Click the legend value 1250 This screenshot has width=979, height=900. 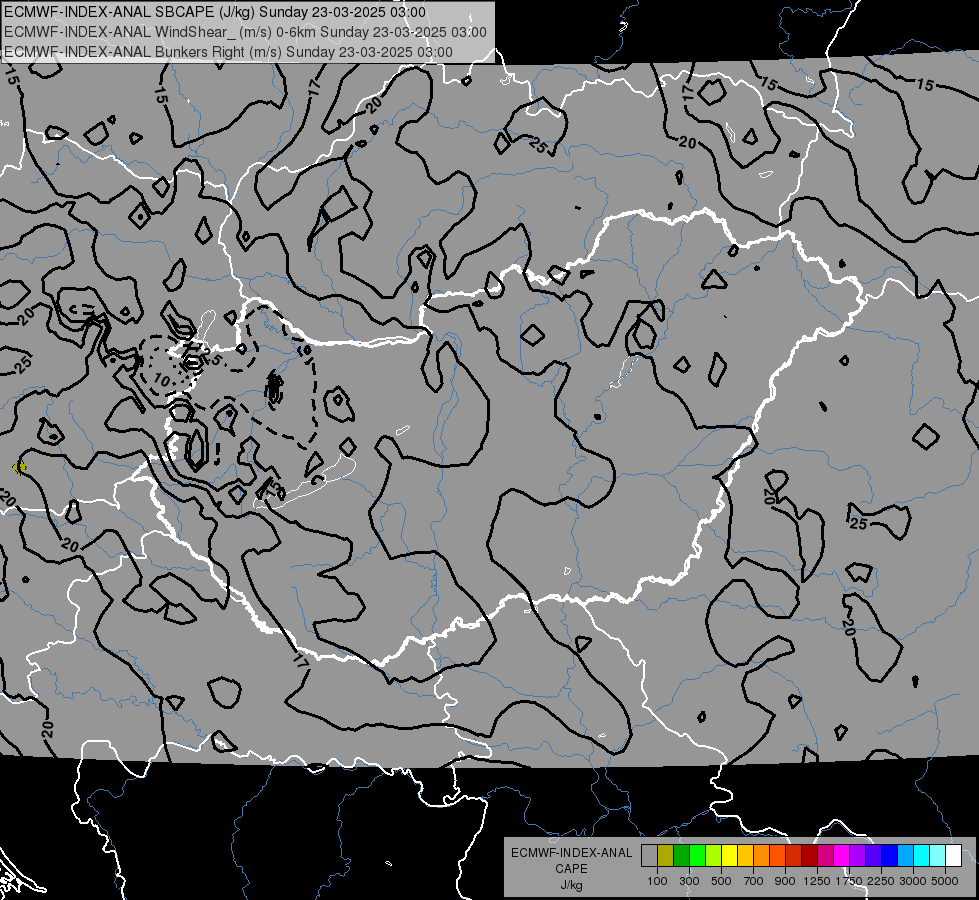click(817, 881)
